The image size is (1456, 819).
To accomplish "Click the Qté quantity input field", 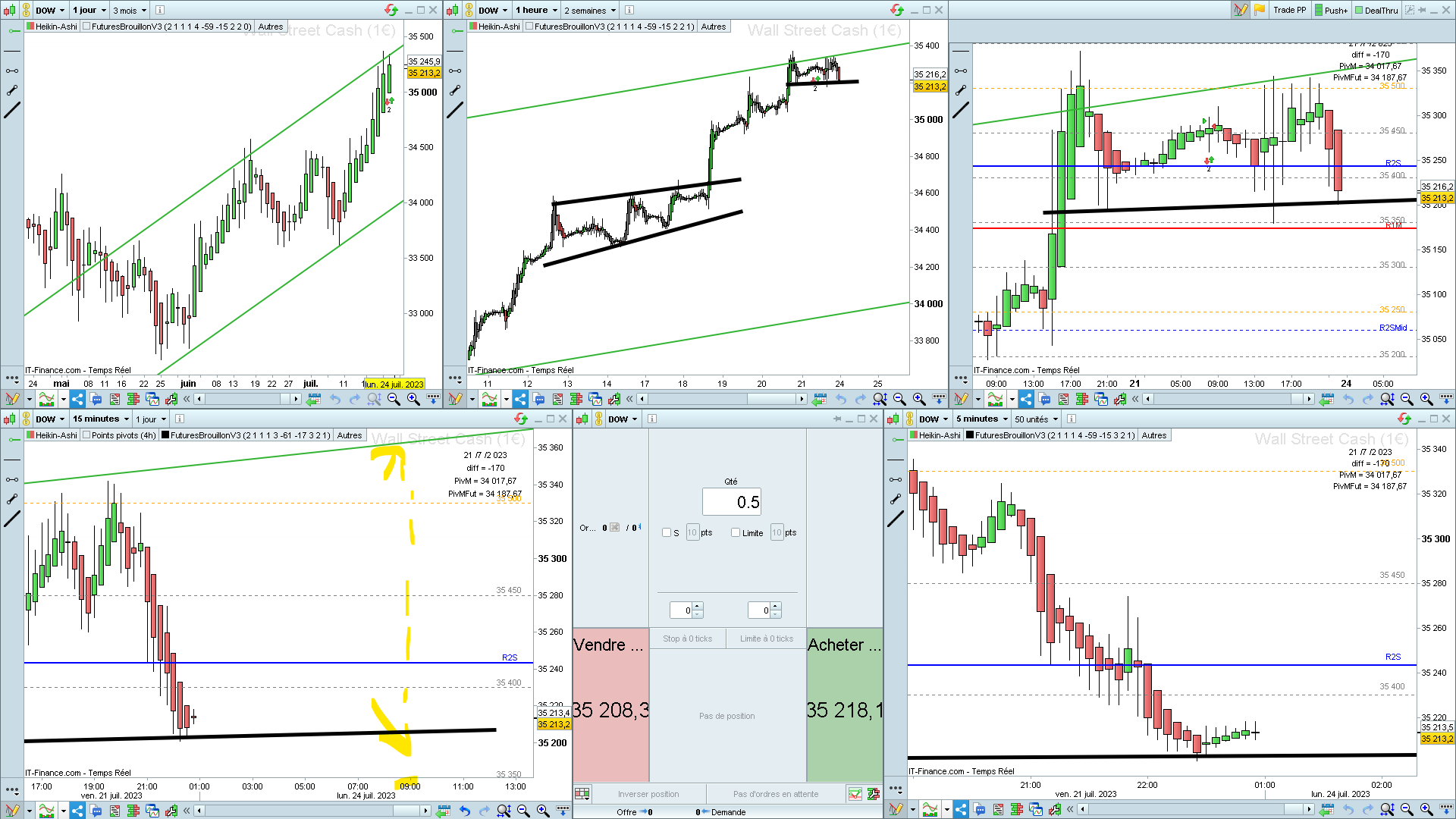I will (731, 502).
